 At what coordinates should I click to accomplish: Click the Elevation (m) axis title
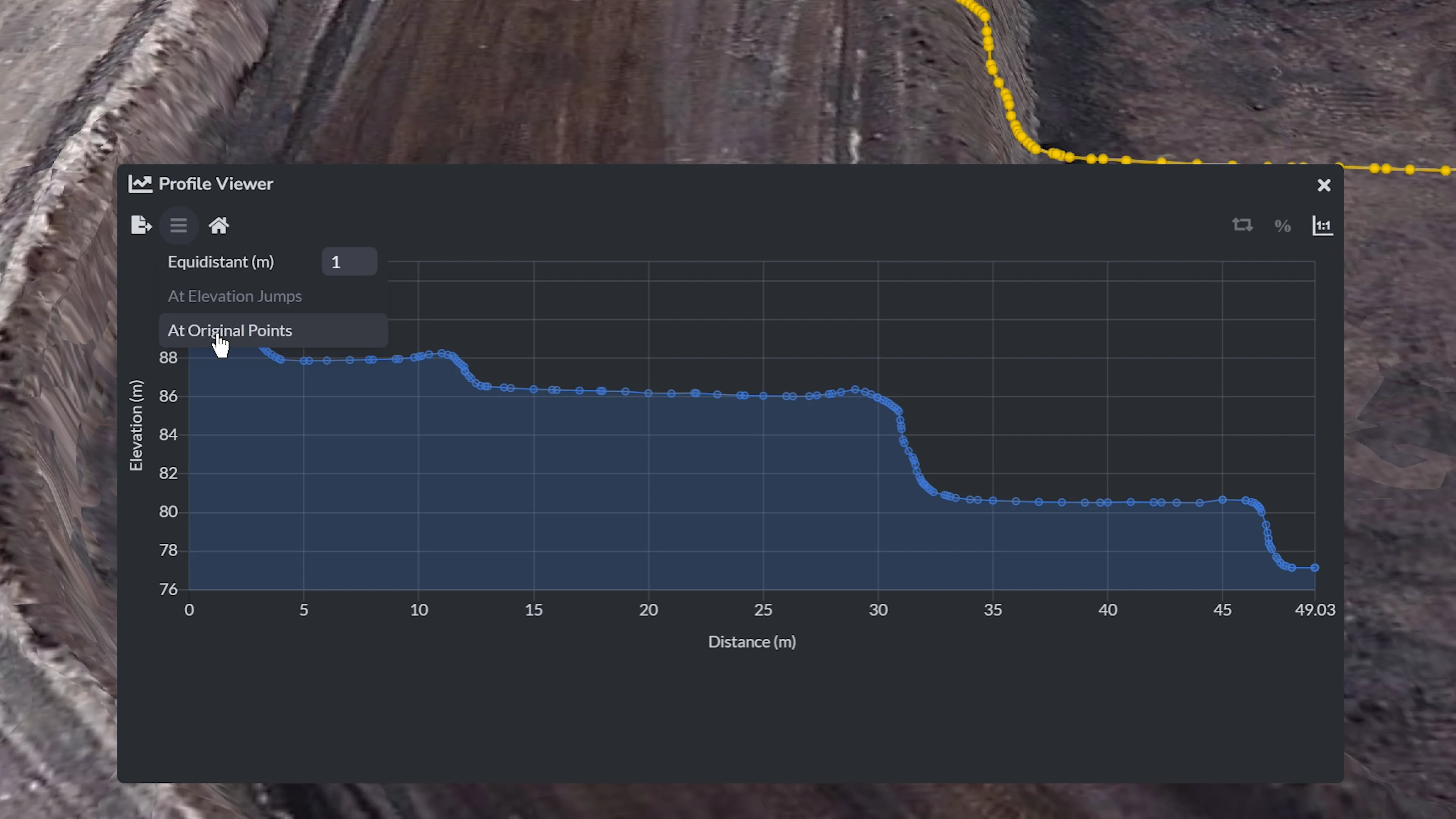pyautogui.click(x=136, y=425)
